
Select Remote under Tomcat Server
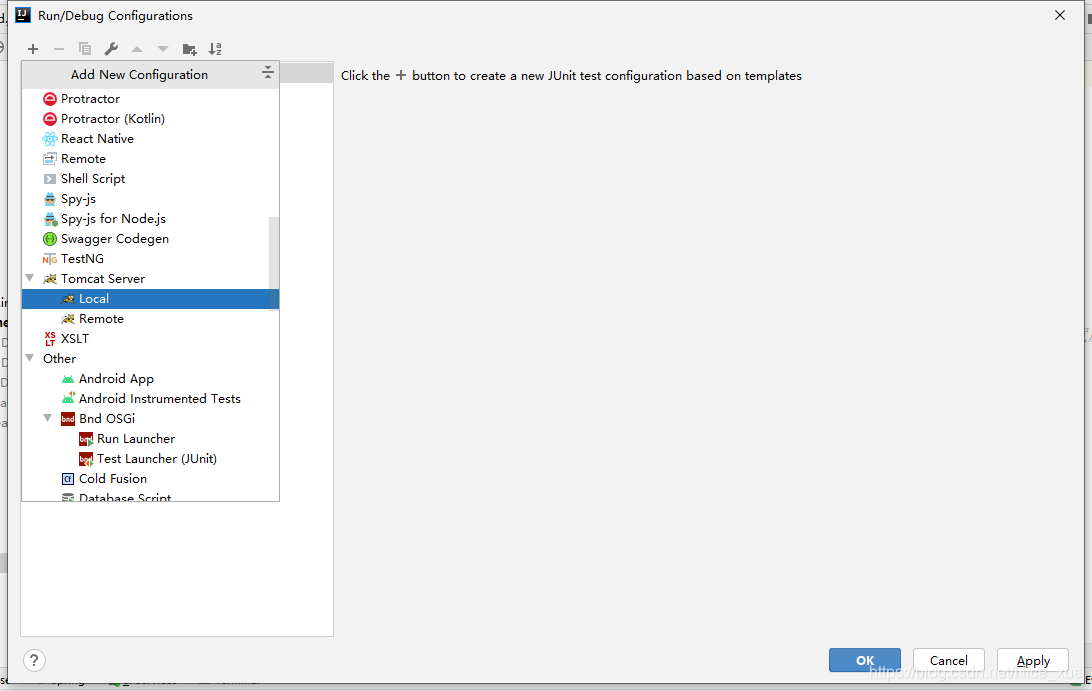point(150,319)
